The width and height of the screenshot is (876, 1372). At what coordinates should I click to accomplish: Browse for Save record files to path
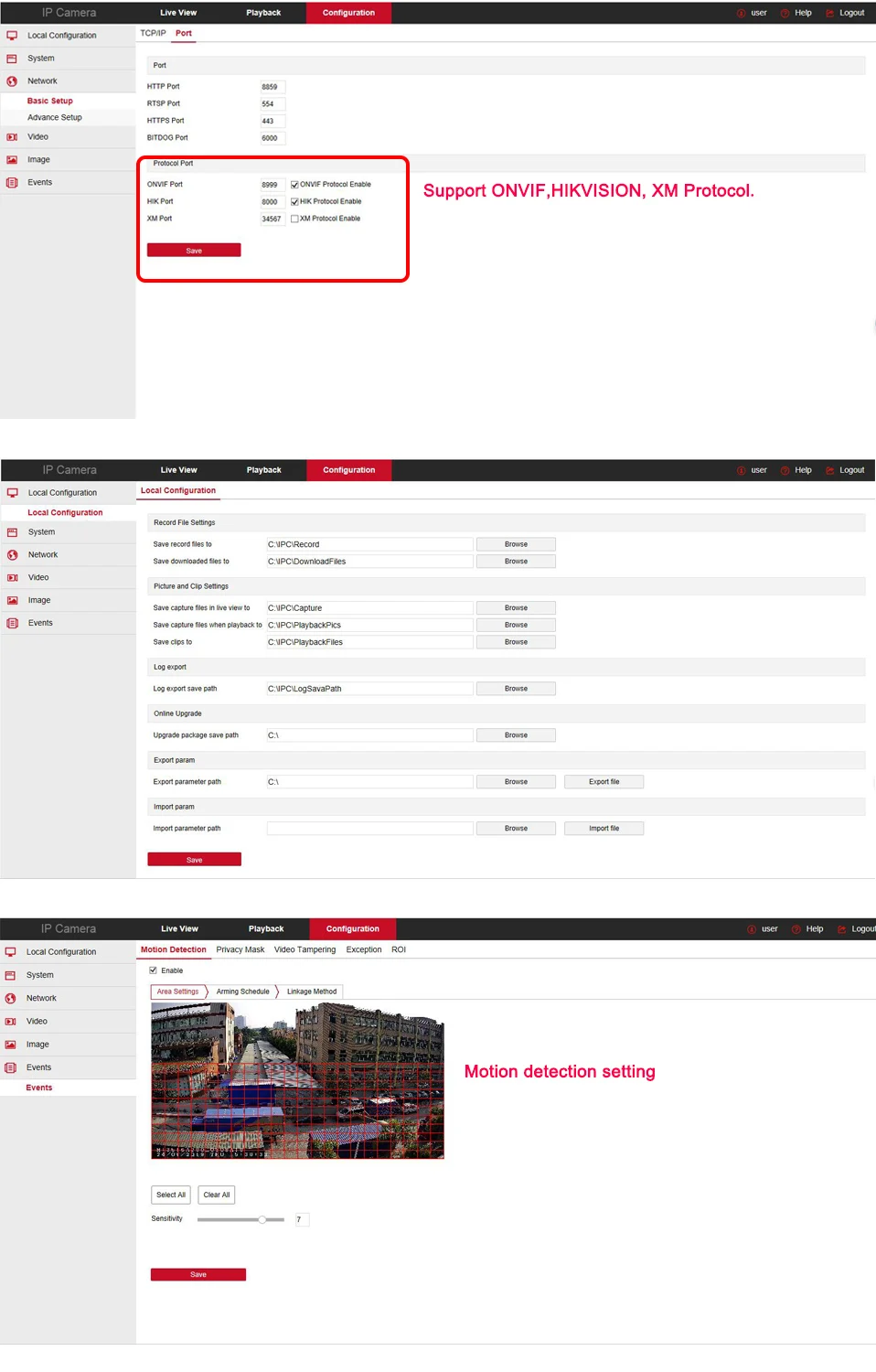pyautogui.click(x=516, y=544)
